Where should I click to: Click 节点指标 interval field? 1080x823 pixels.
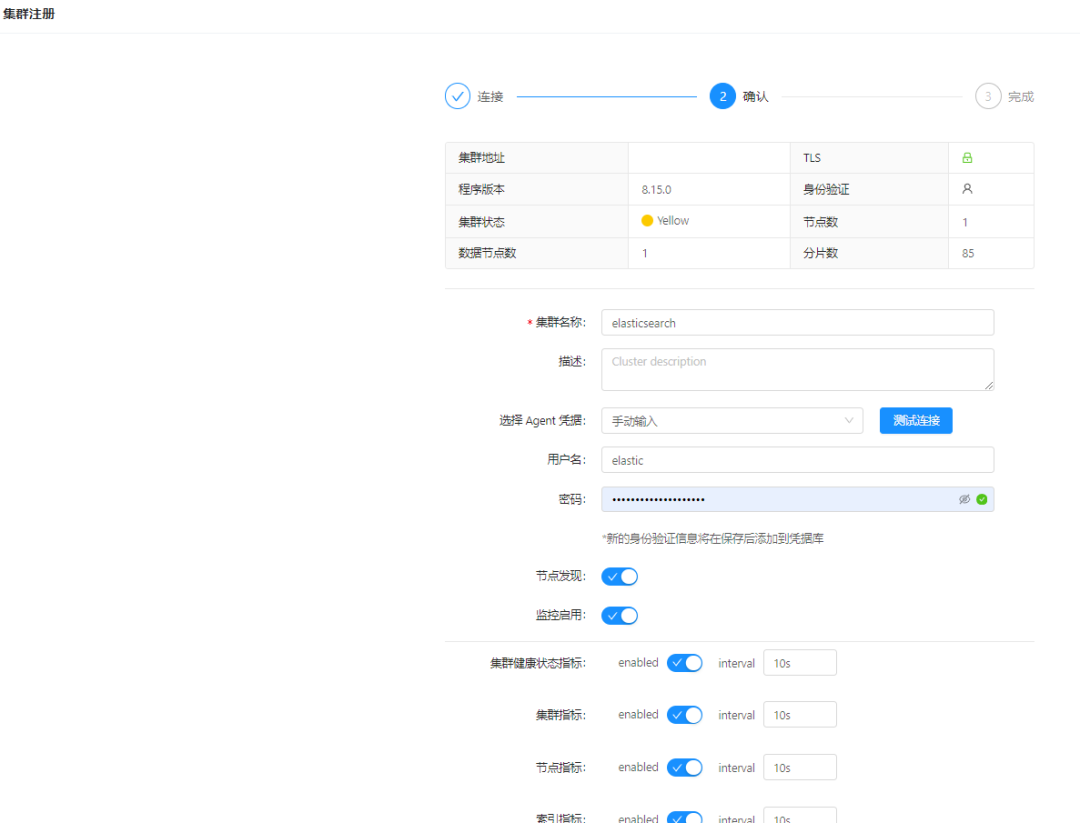pos(800,767)
